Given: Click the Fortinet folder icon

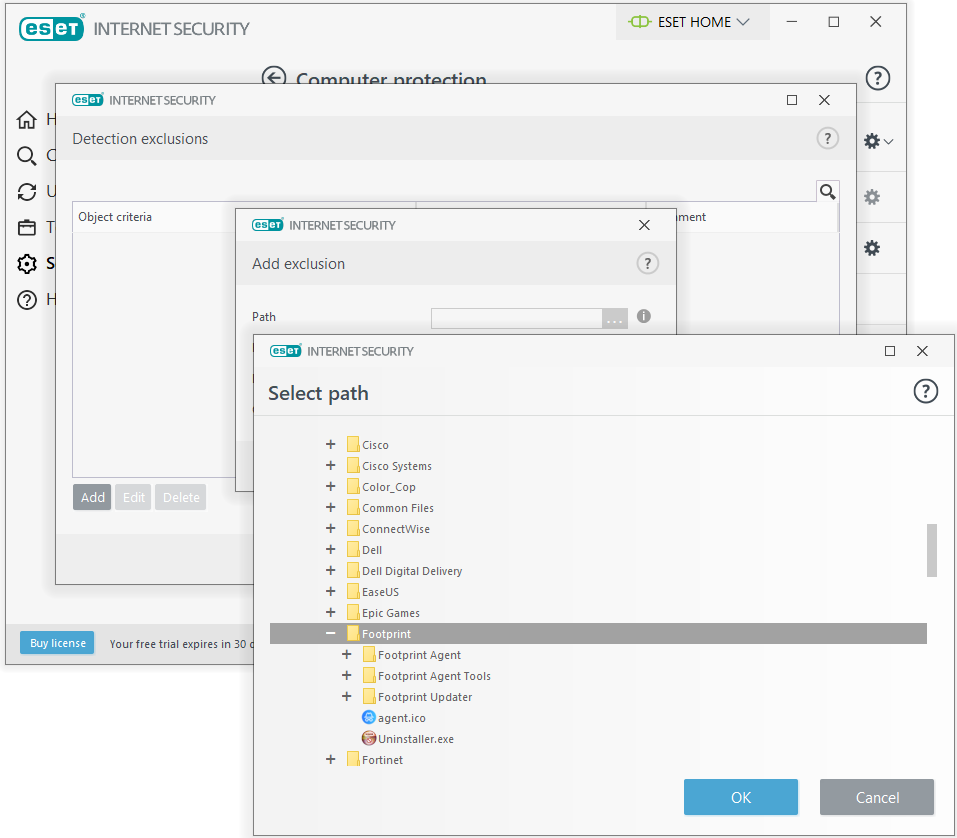Looking at the screenshot, I should pos(353,759).
